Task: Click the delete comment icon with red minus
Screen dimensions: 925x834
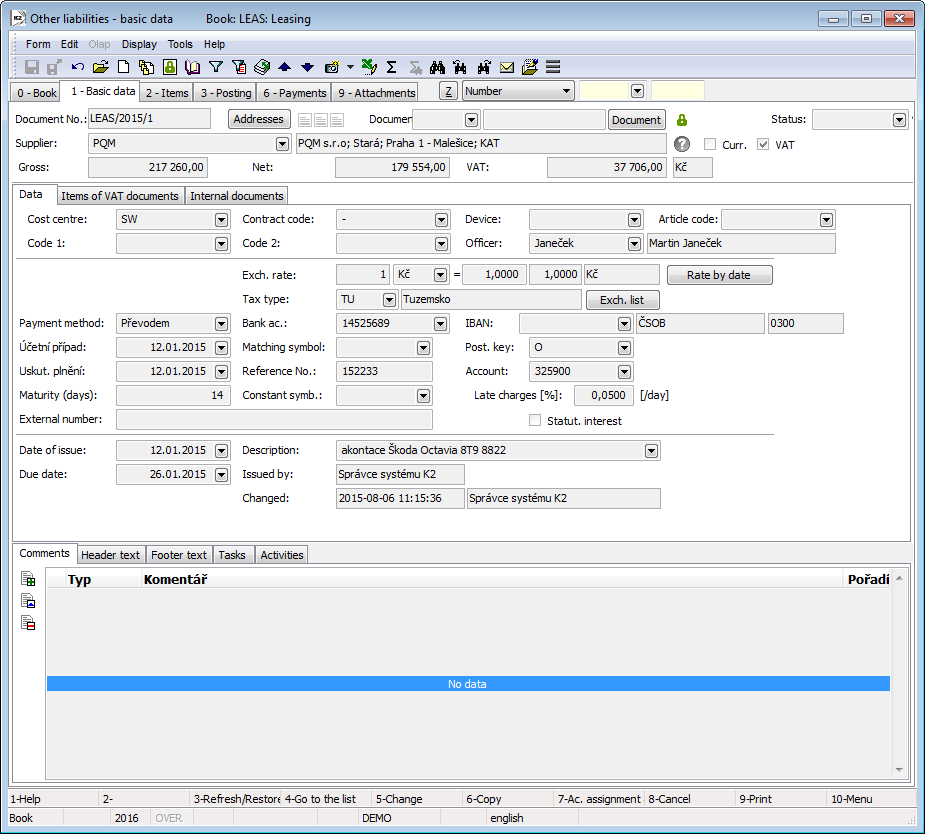Action: (x=29, y=623)
